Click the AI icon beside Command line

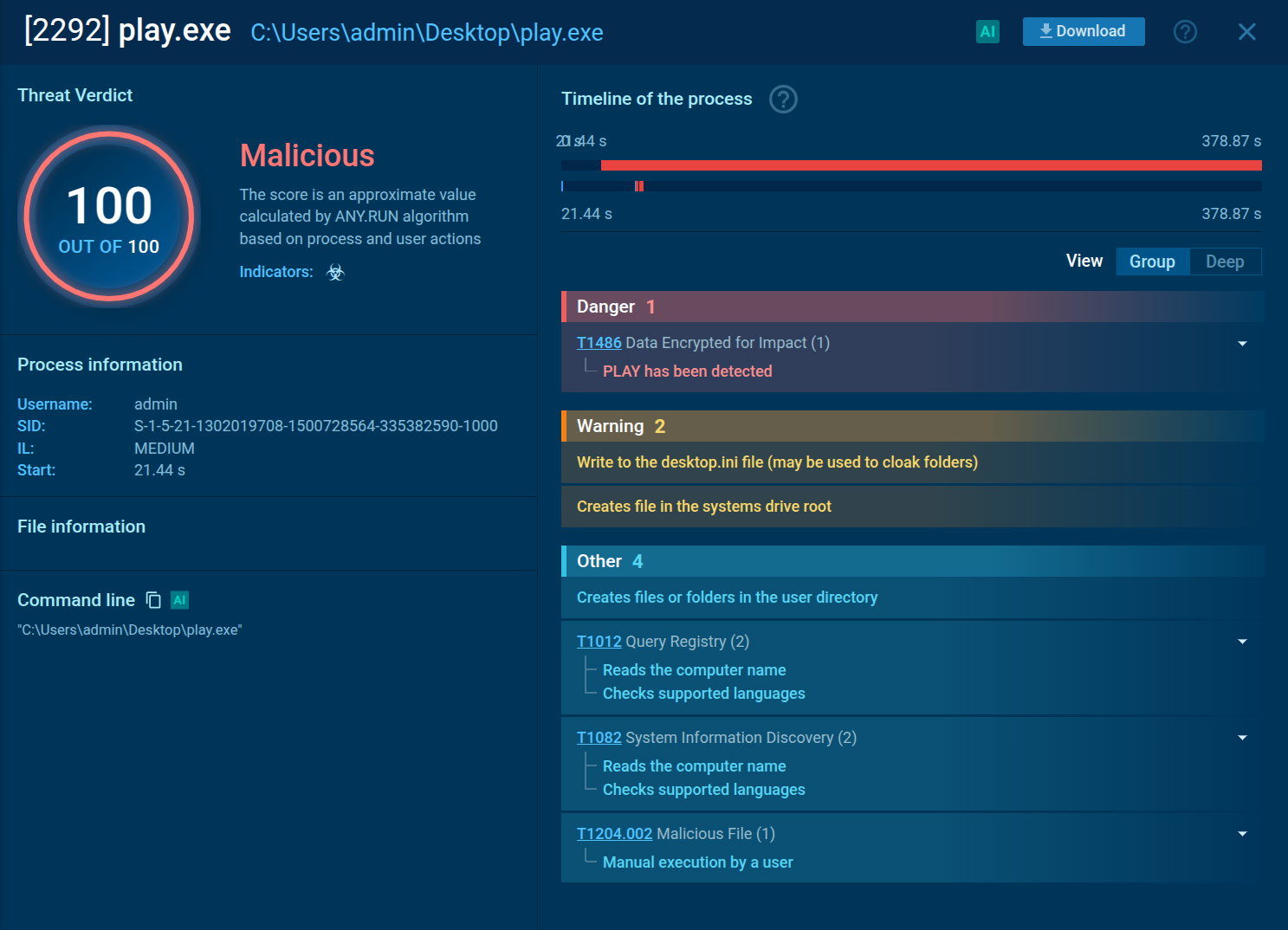[180, 600]
